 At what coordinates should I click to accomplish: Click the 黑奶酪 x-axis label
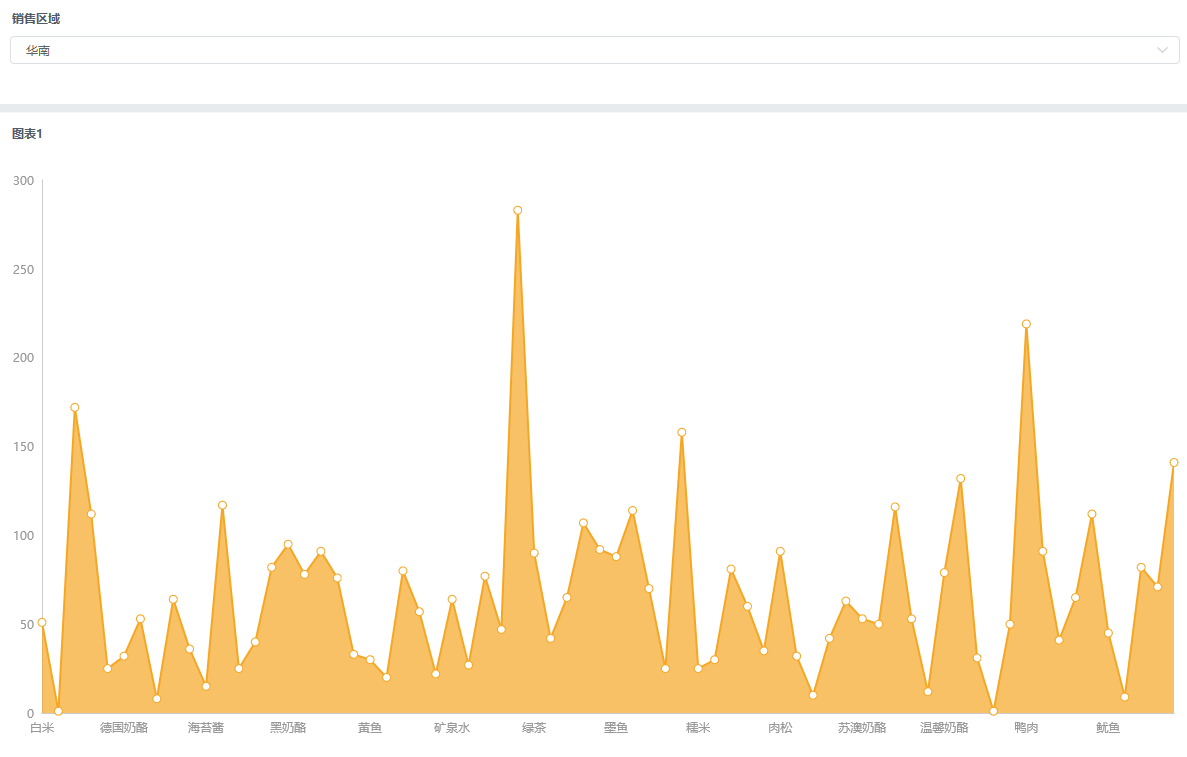(288, 728)
